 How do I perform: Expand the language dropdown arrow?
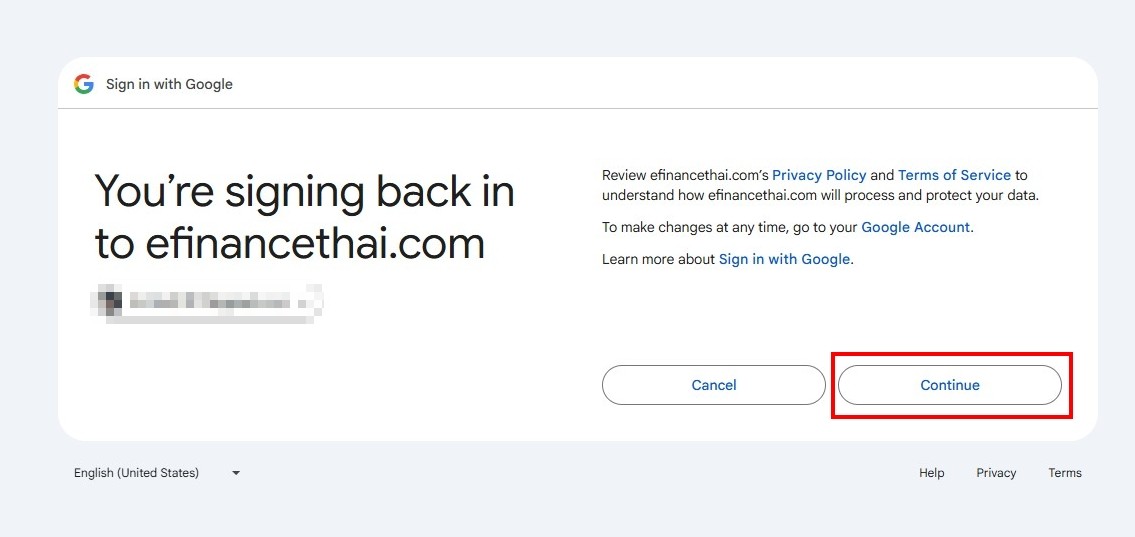236,473
